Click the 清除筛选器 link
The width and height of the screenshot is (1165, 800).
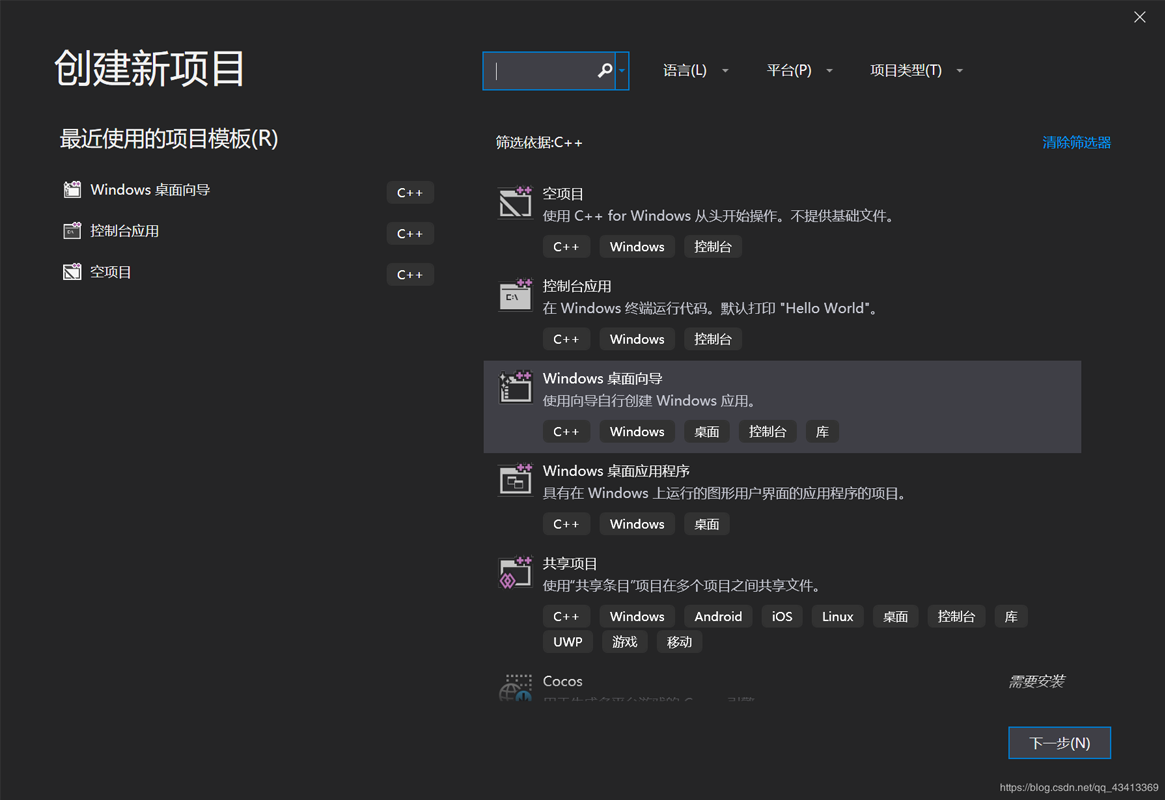pyautogui.click(x=1076, y=143)
